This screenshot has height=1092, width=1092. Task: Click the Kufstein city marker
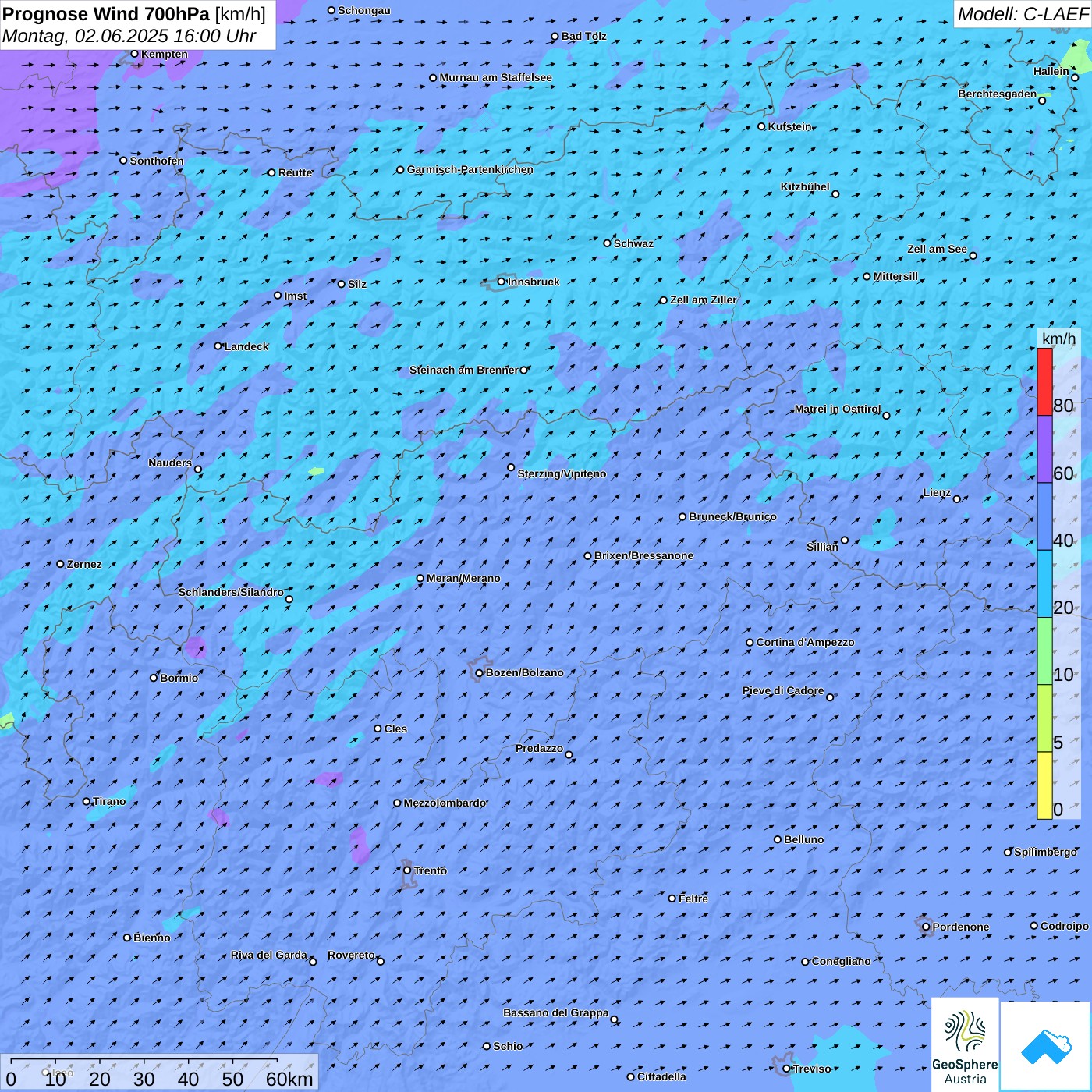coord(762,126)
